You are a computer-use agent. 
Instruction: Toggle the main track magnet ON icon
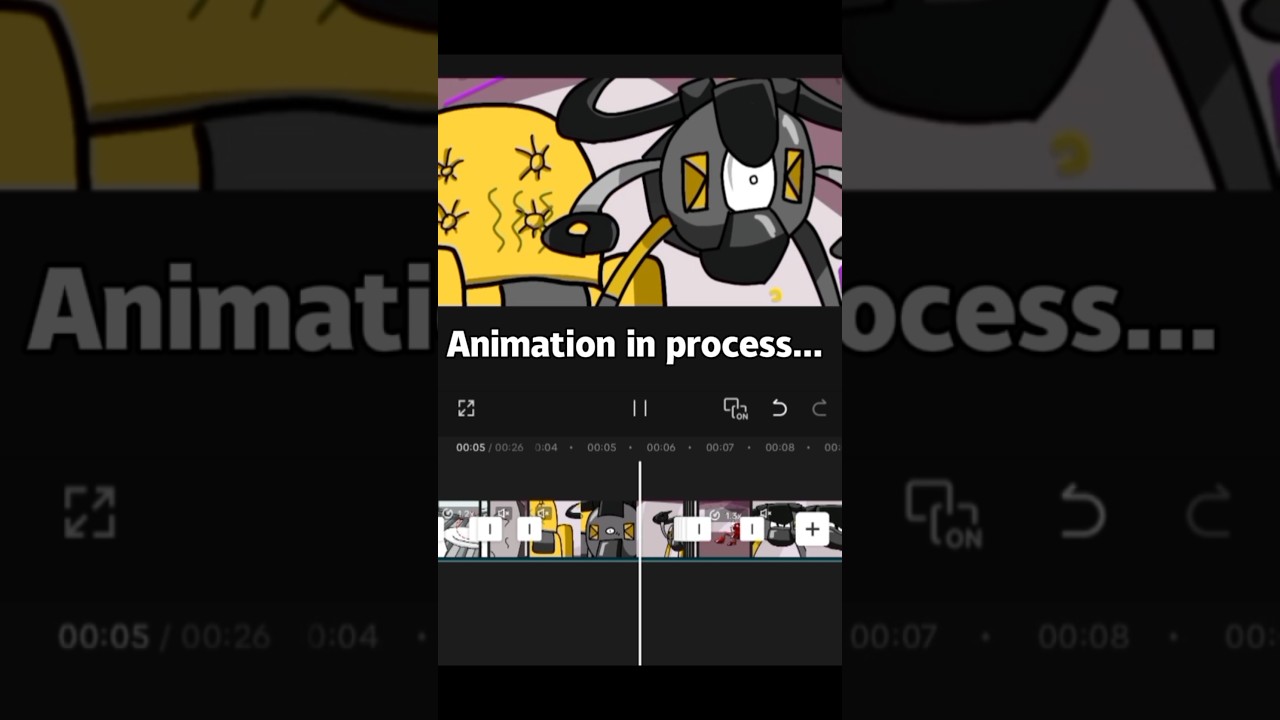click(736, 408)
